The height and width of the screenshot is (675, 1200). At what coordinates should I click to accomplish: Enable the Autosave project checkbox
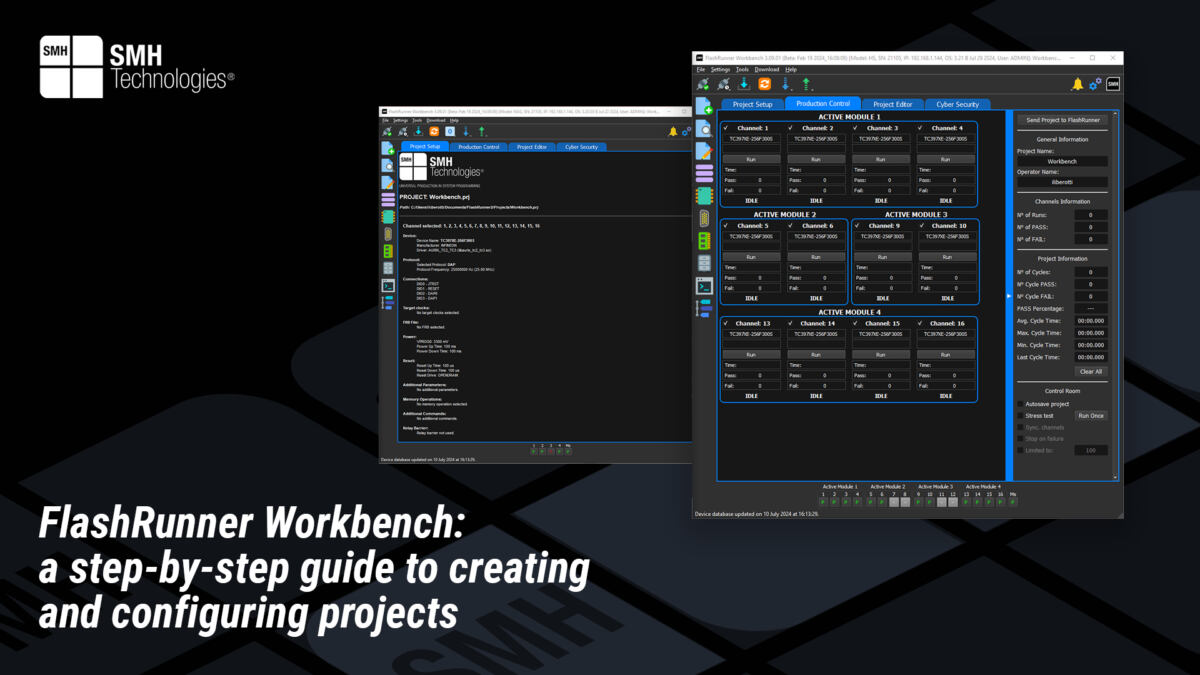pos(1022,403)
